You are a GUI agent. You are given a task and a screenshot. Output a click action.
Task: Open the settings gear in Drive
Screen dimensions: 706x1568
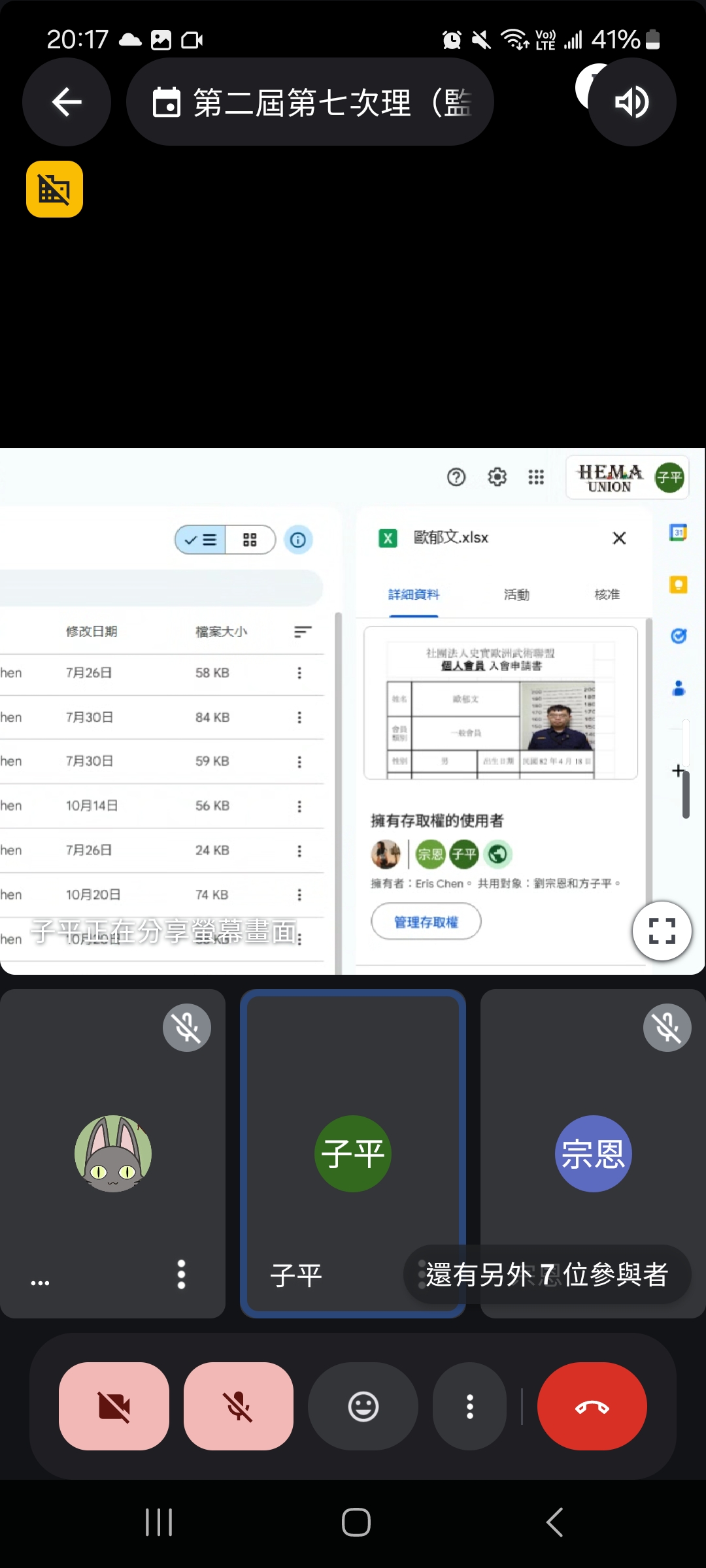pyautogui.click(x=497, y=478)
